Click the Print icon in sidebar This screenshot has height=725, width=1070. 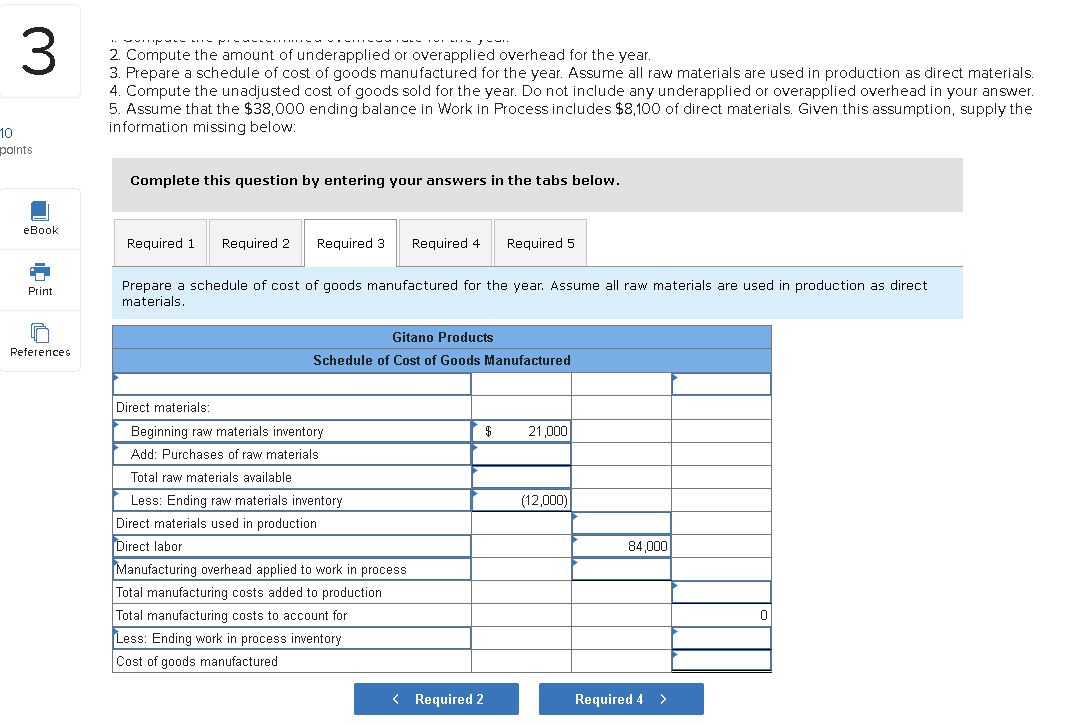tap(40, 279)
